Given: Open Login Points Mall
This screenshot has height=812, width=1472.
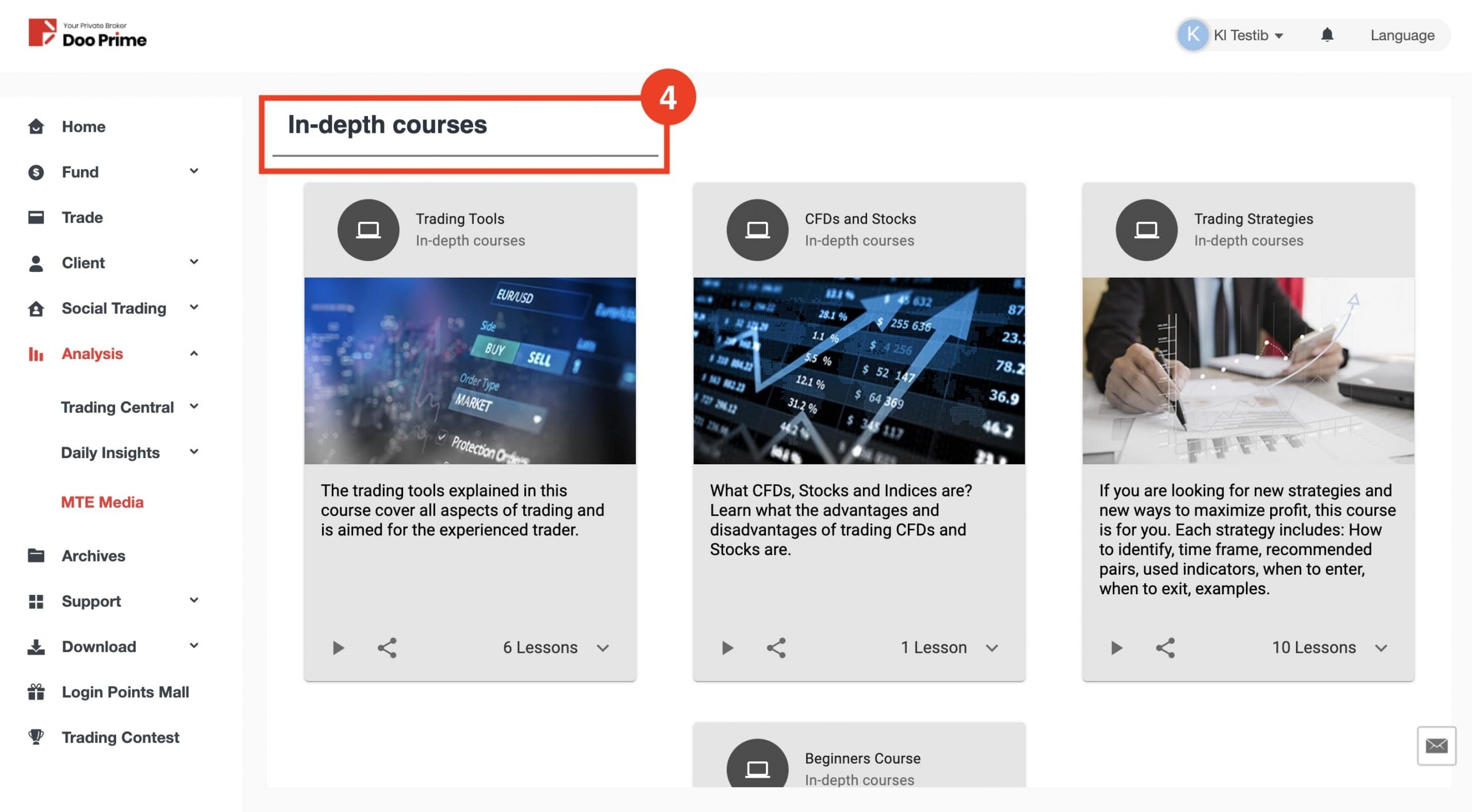Looking at the screenshot, I should 125,692.
